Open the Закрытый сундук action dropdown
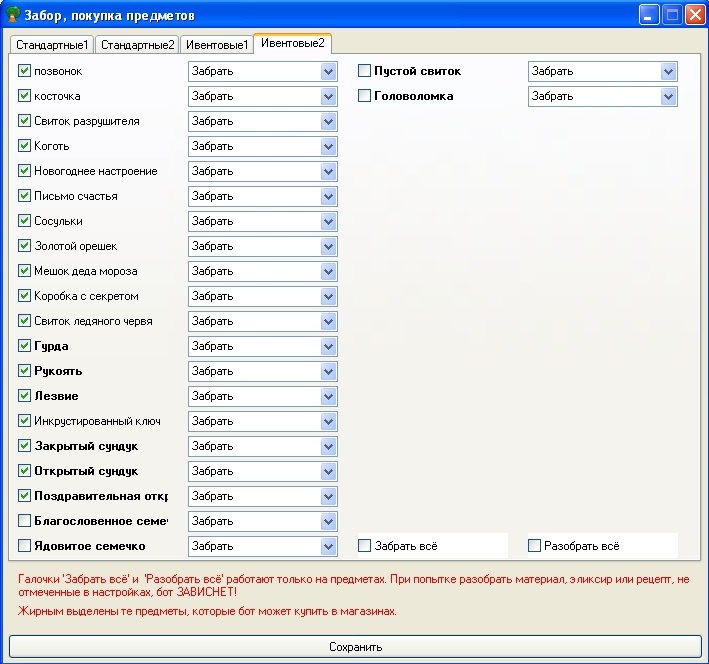 328,446
